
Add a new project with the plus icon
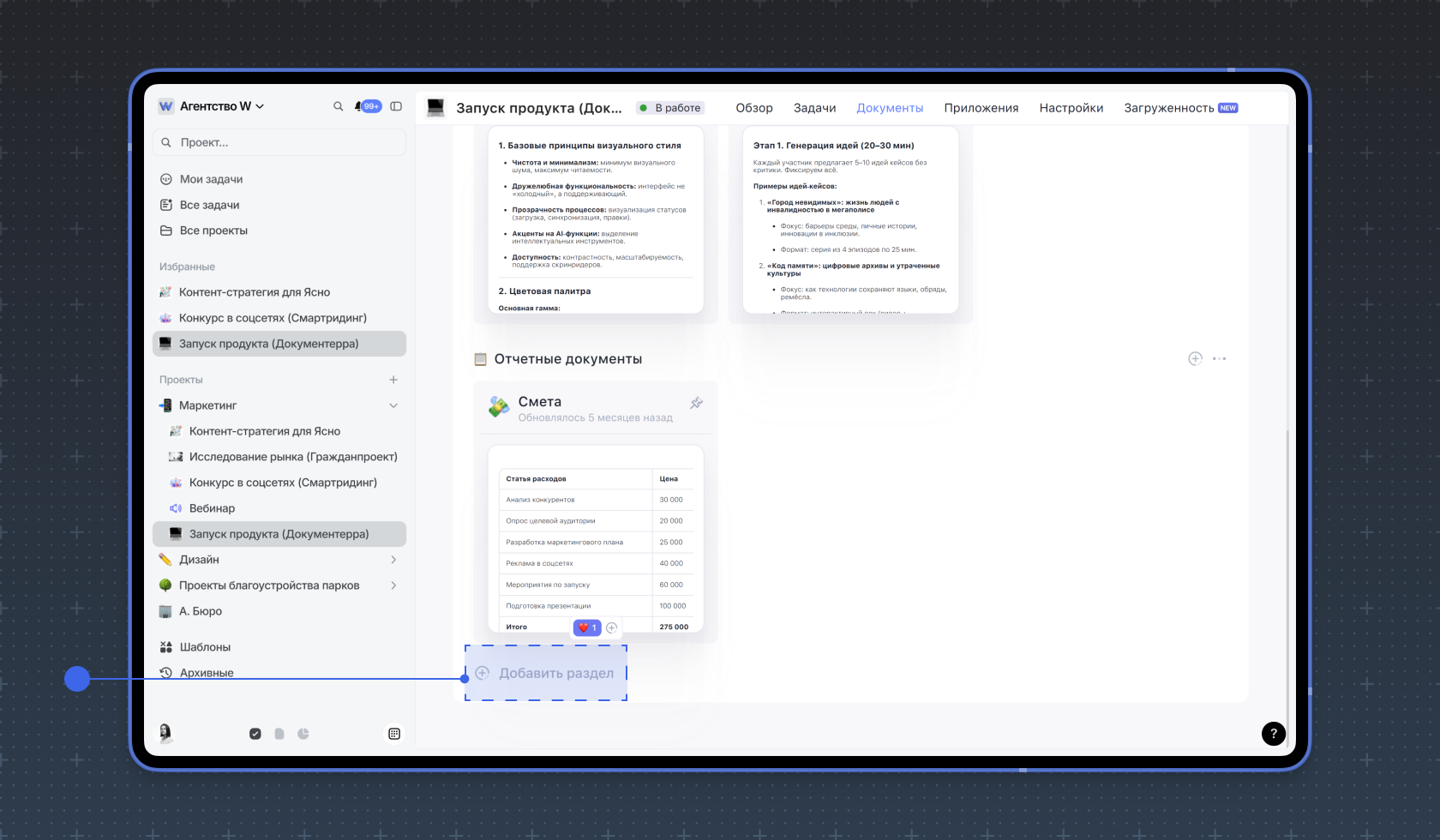coord(393,380)
